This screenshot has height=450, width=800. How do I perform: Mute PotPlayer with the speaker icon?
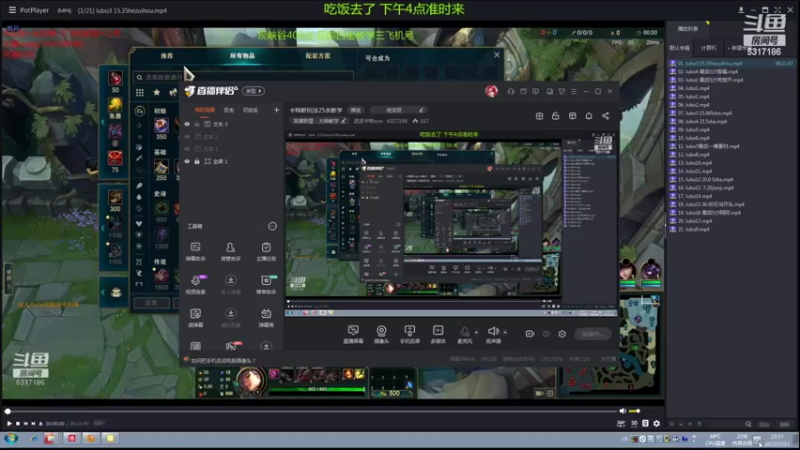coord(622,411)
